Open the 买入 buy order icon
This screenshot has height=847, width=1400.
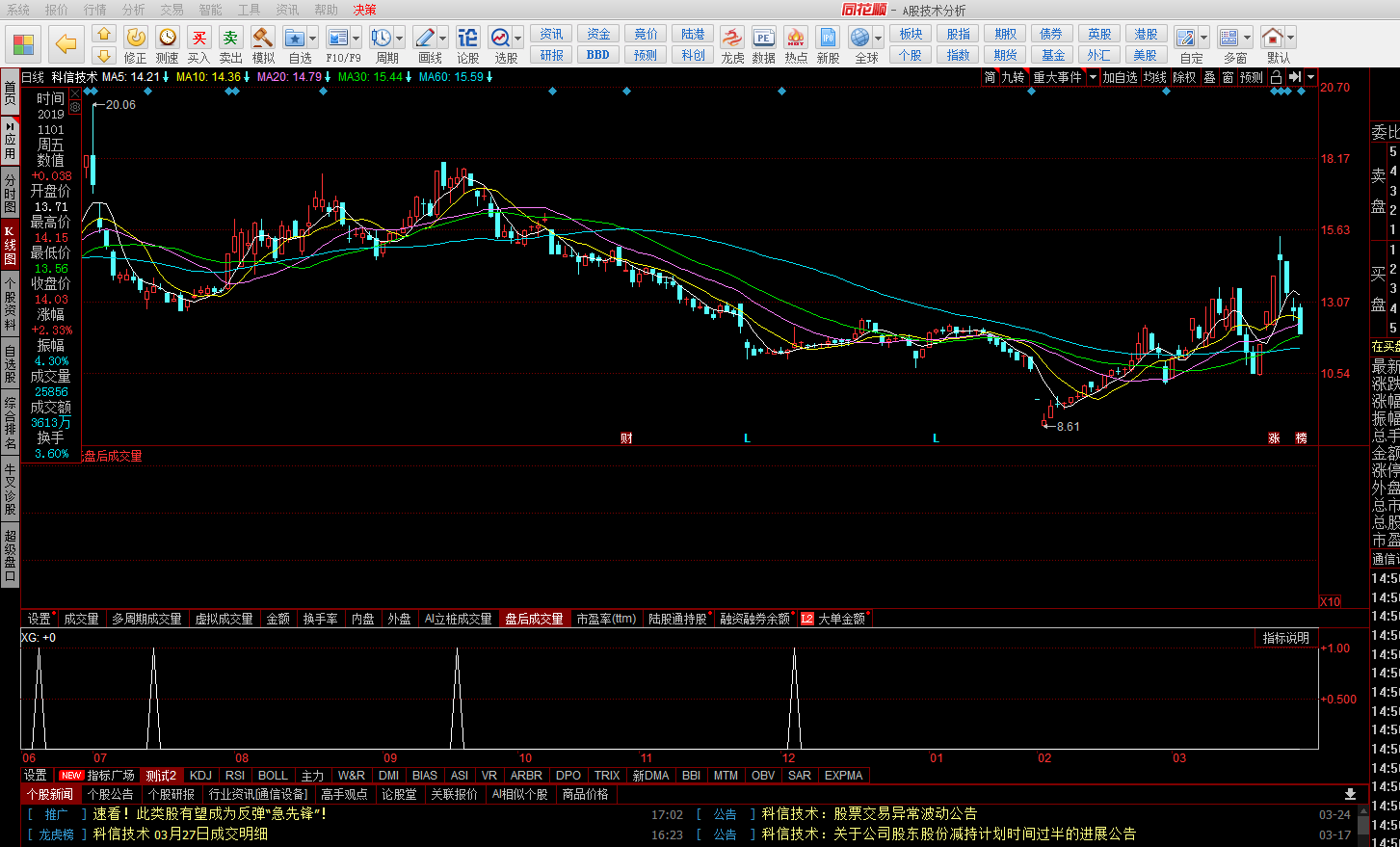(x=199, y=38)
